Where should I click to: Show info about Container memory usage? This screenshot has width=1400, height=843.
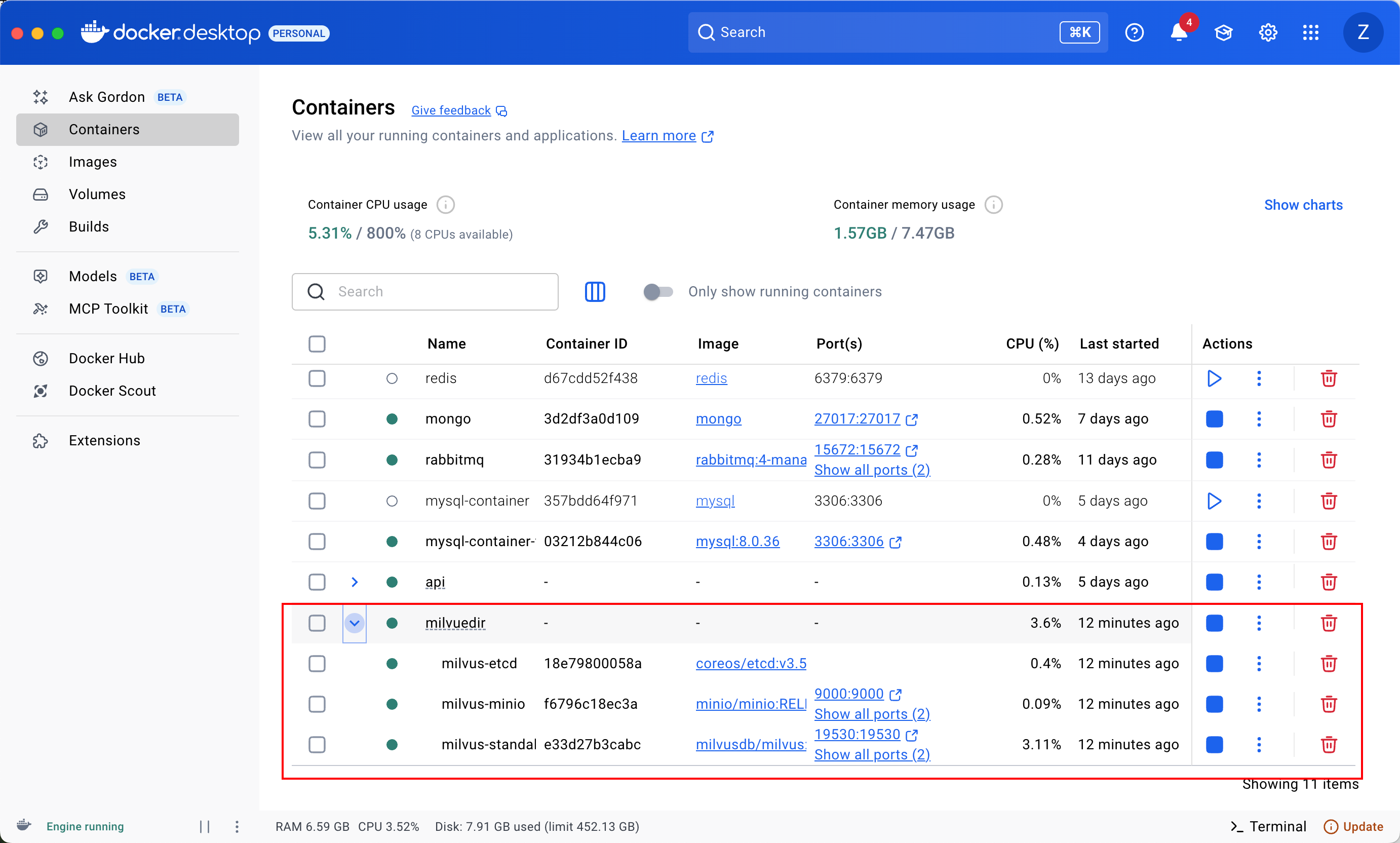pyautogui.click(x=993, y=205)
